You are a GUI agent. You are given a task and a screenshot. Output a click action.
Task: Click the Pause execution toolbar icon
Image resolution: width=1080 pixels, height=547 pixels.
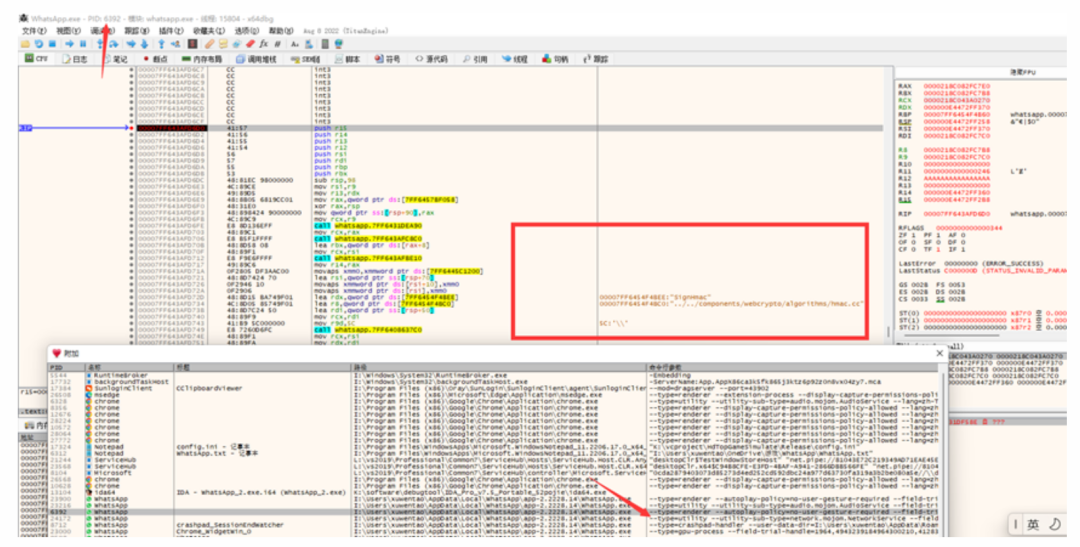coord(83,44)
